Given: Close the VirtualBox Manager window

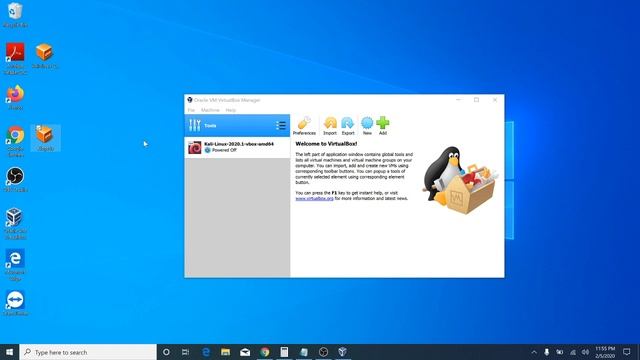Looking at the screenshot, I should point(495,100).
